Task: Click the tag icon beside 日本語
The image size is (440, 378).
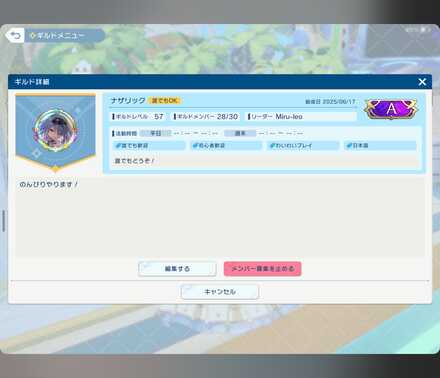Action: pyautogui.click(x=349, y=146)
